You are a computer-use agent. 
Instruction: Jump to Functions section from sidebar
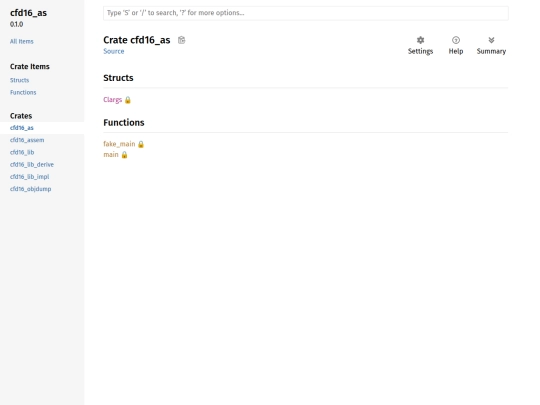click(x=23, y=92)
